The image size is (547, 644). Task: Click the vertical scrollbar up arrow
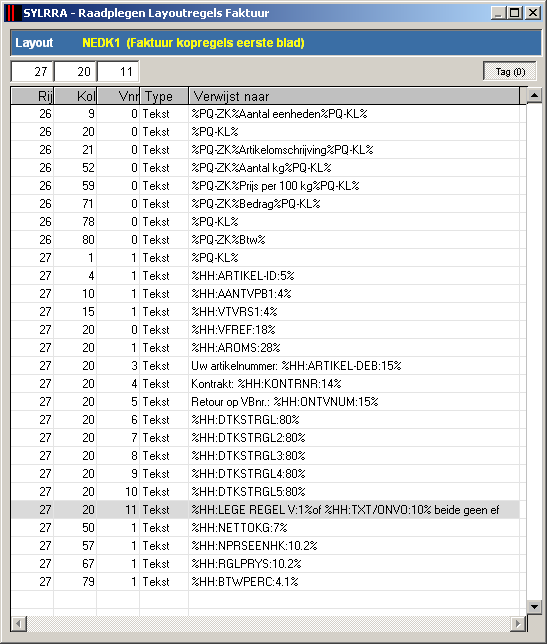tap(534, 95)
